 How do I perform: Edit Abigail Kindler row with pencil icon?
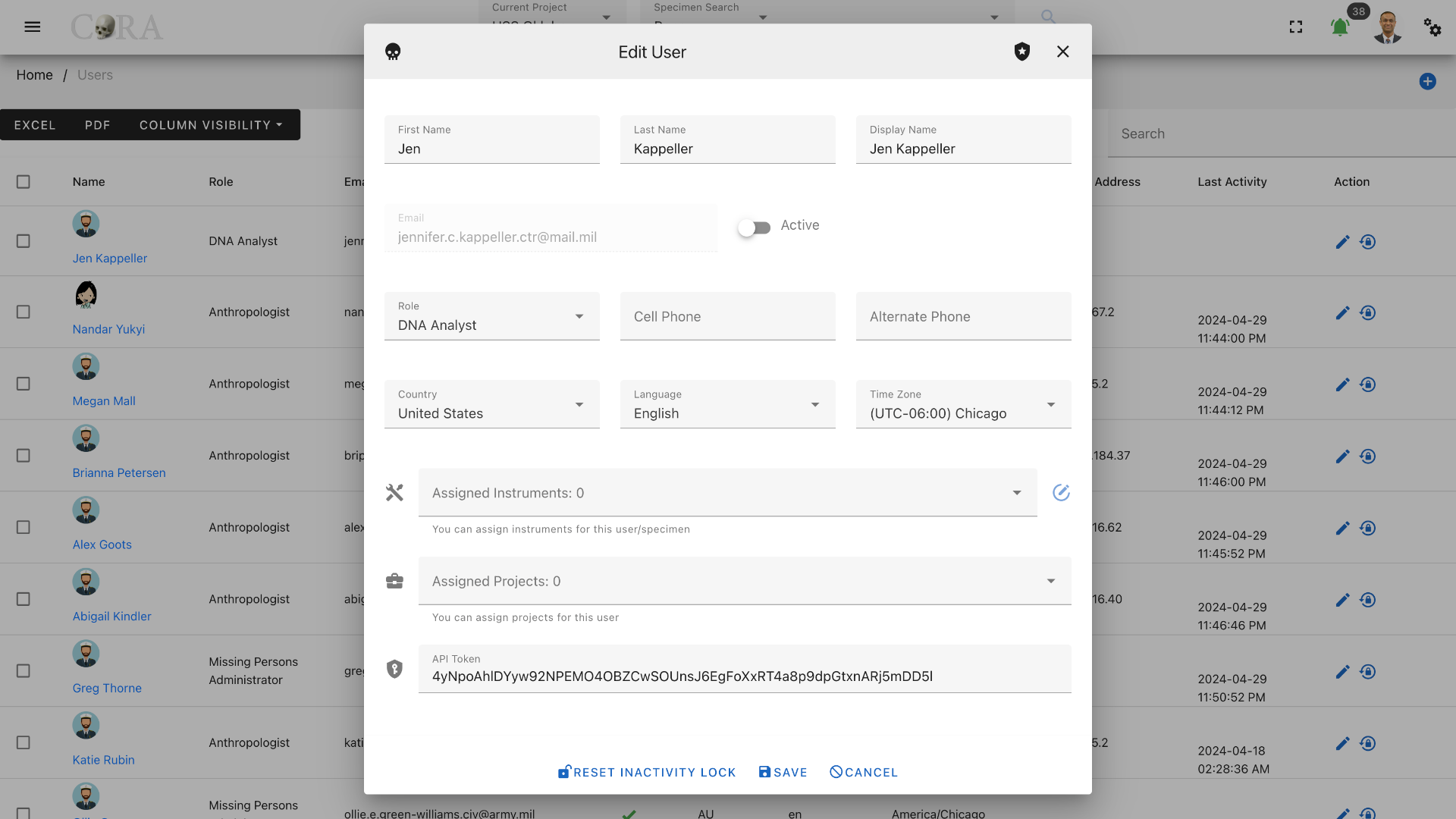pyautogui.click(x=1342, y=600)
